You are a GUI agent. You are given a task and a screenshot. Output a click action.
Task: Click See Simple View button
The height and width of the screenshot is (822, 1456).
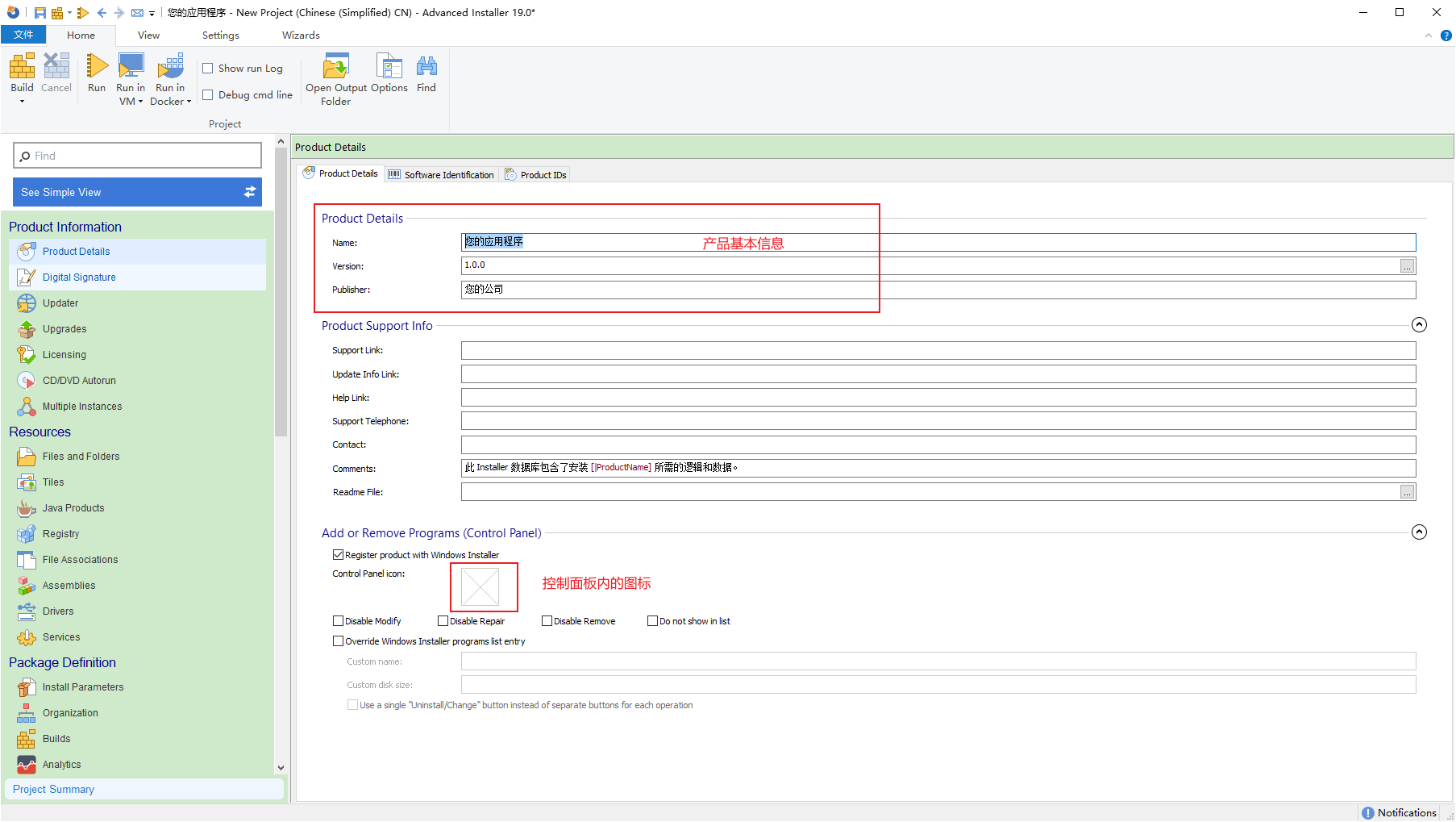[137, 192]
